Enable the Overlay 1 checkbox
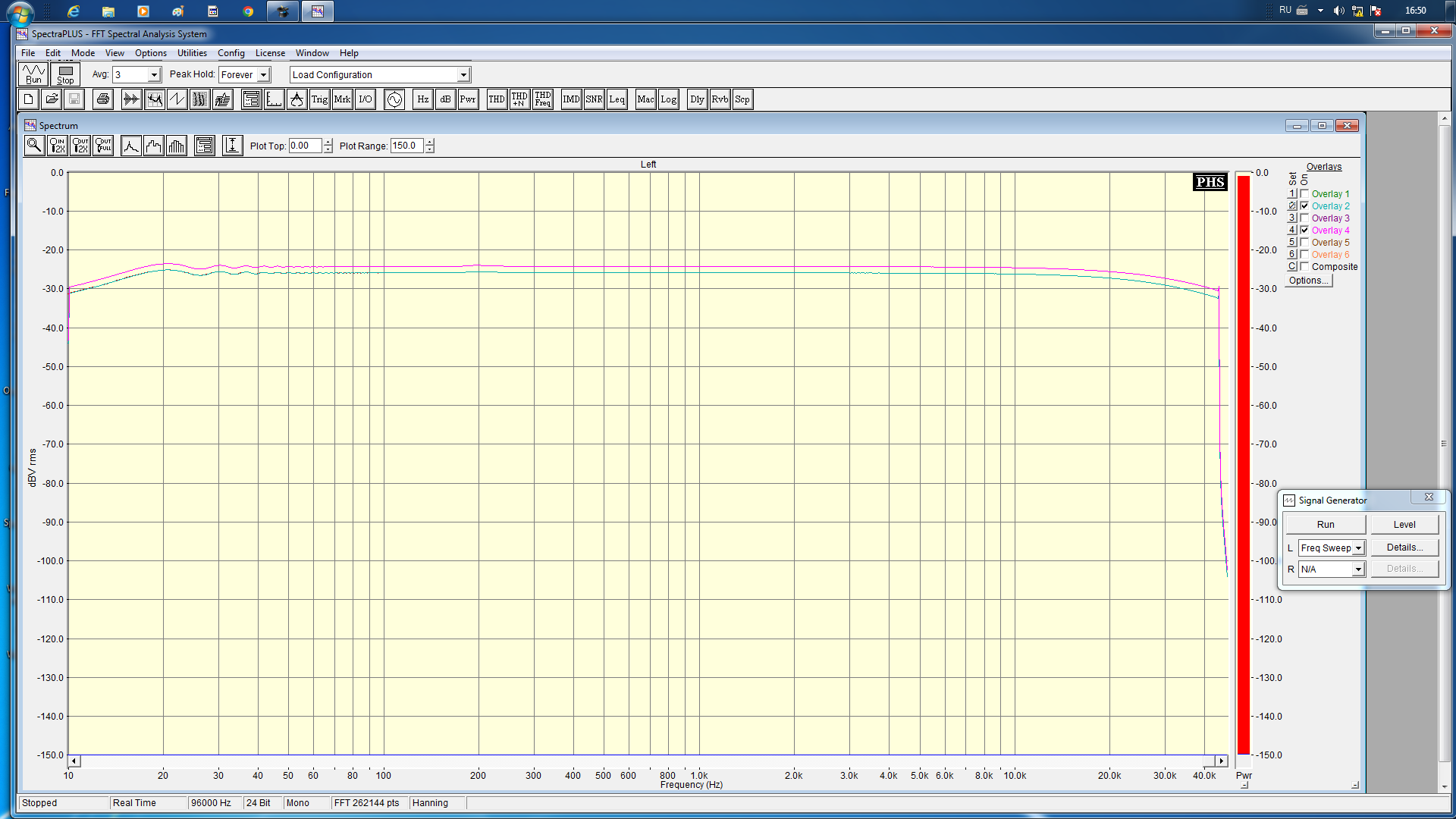1456x819 pixels. point(1304,193)
